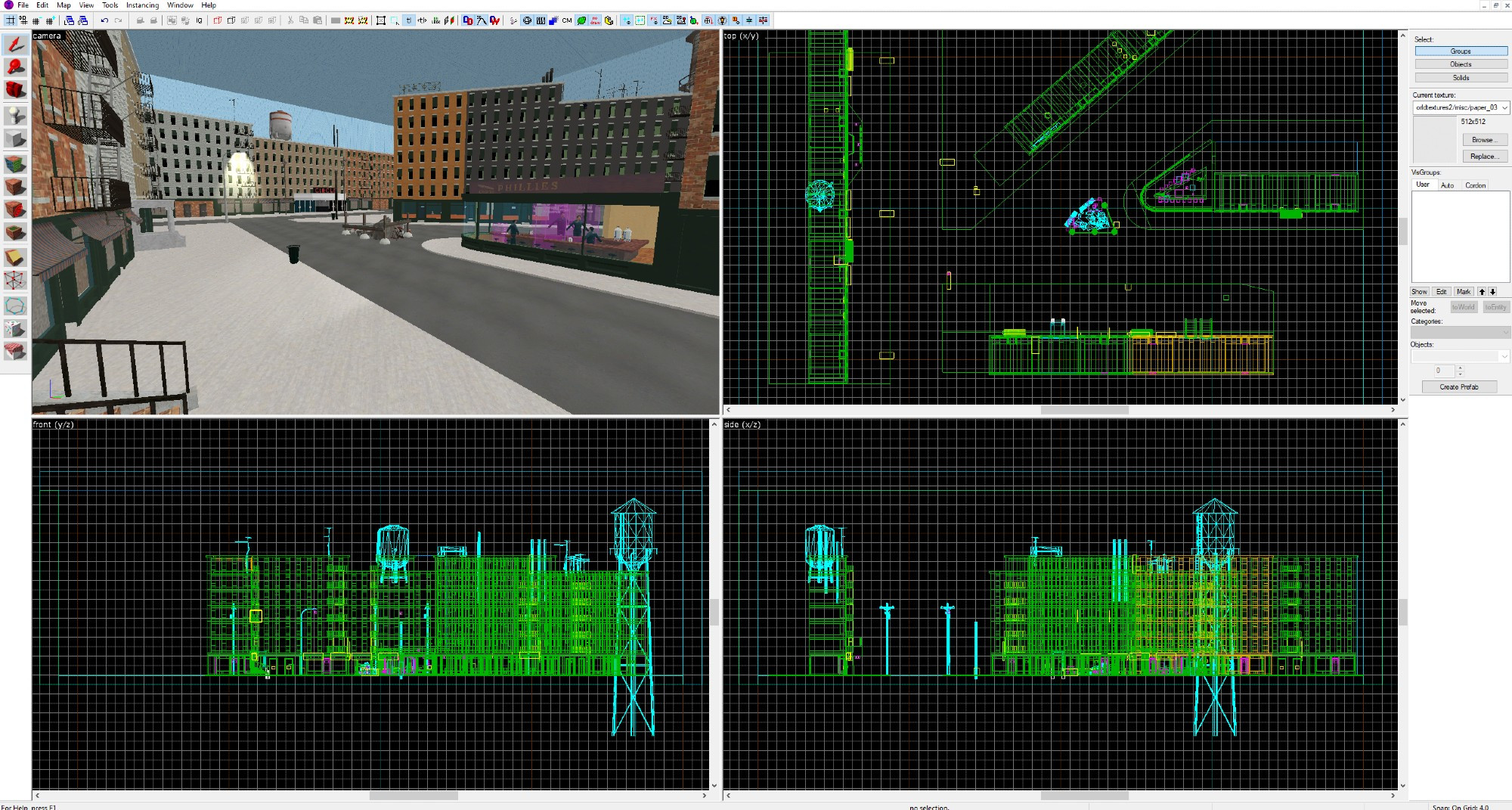Screen dimensions: 1512x810
Task: Switch to the Auto VisGroups tab
Action: click(1447, 185)
